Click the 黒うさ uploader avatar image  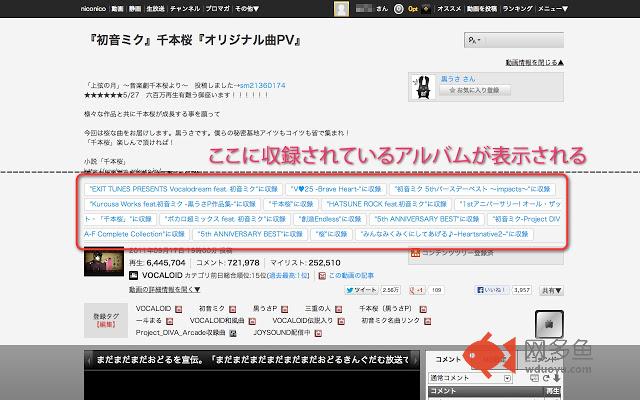coord(422,87)
